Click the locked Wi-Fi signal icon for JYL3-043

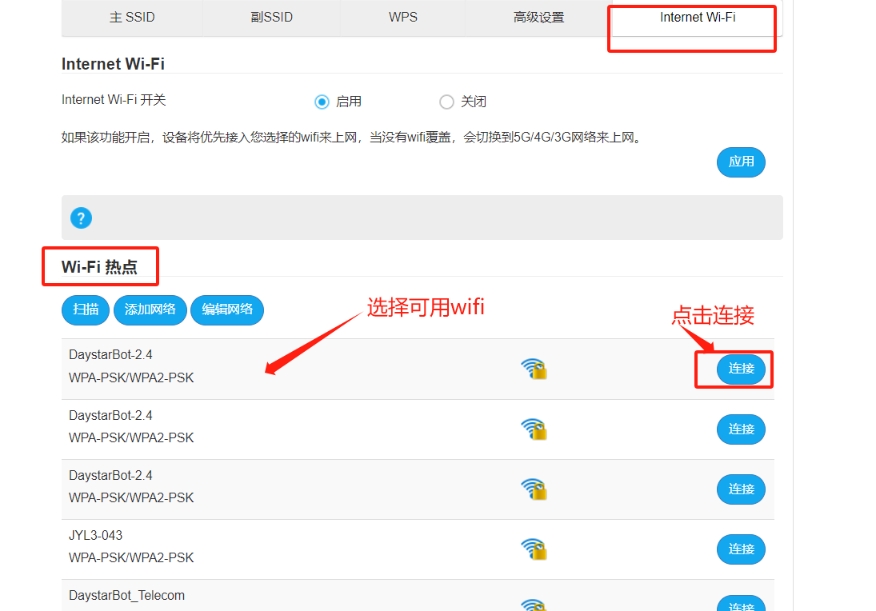coord(534,549)
